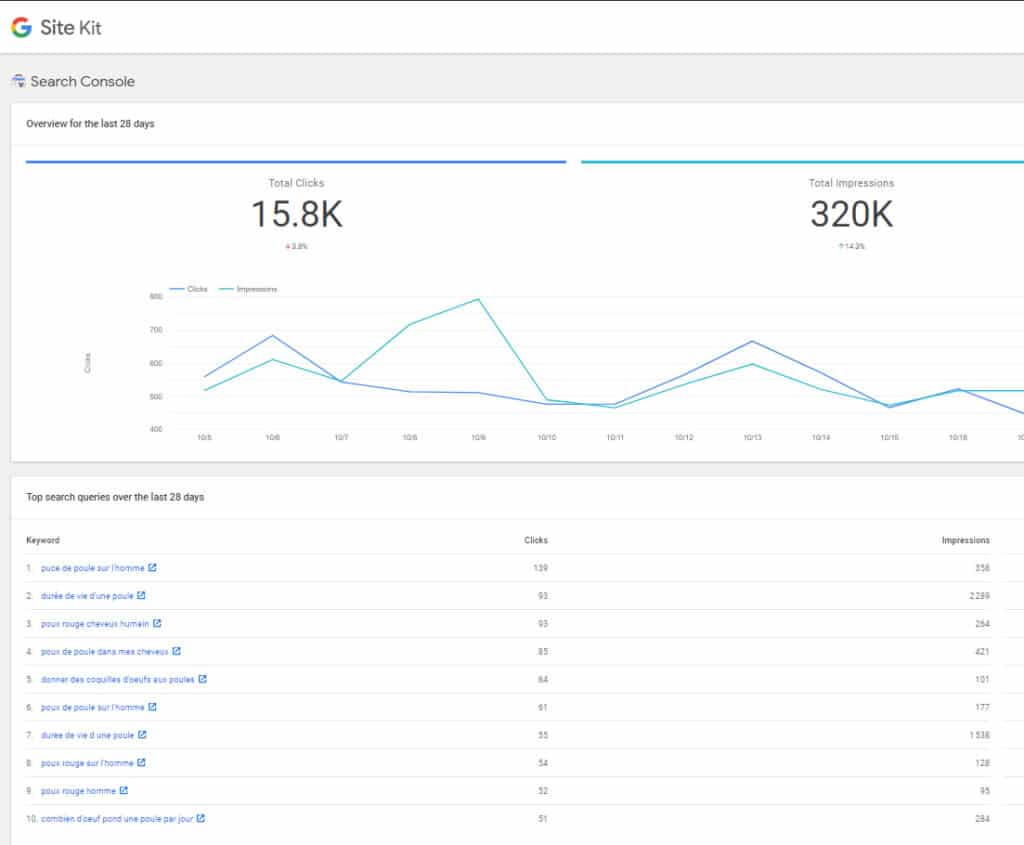Click the Google G logo
This screenshot has height=845, width=1024.
pyautogui.click(x=22, y=27)
